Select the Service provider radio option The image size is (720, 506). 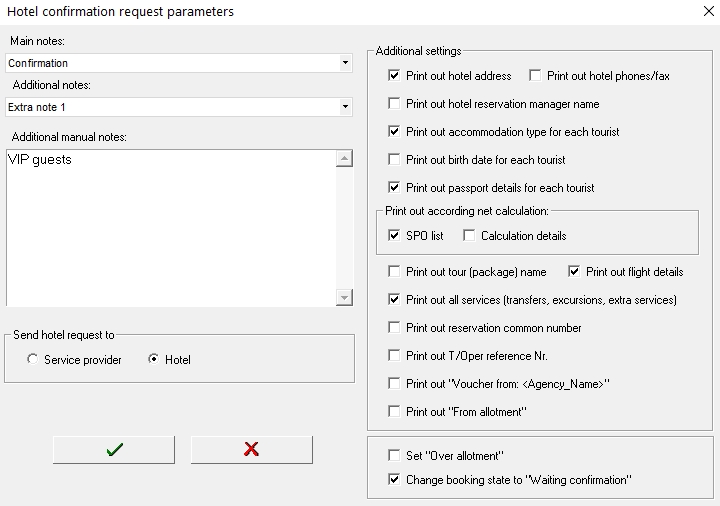(x=33, y=359)
